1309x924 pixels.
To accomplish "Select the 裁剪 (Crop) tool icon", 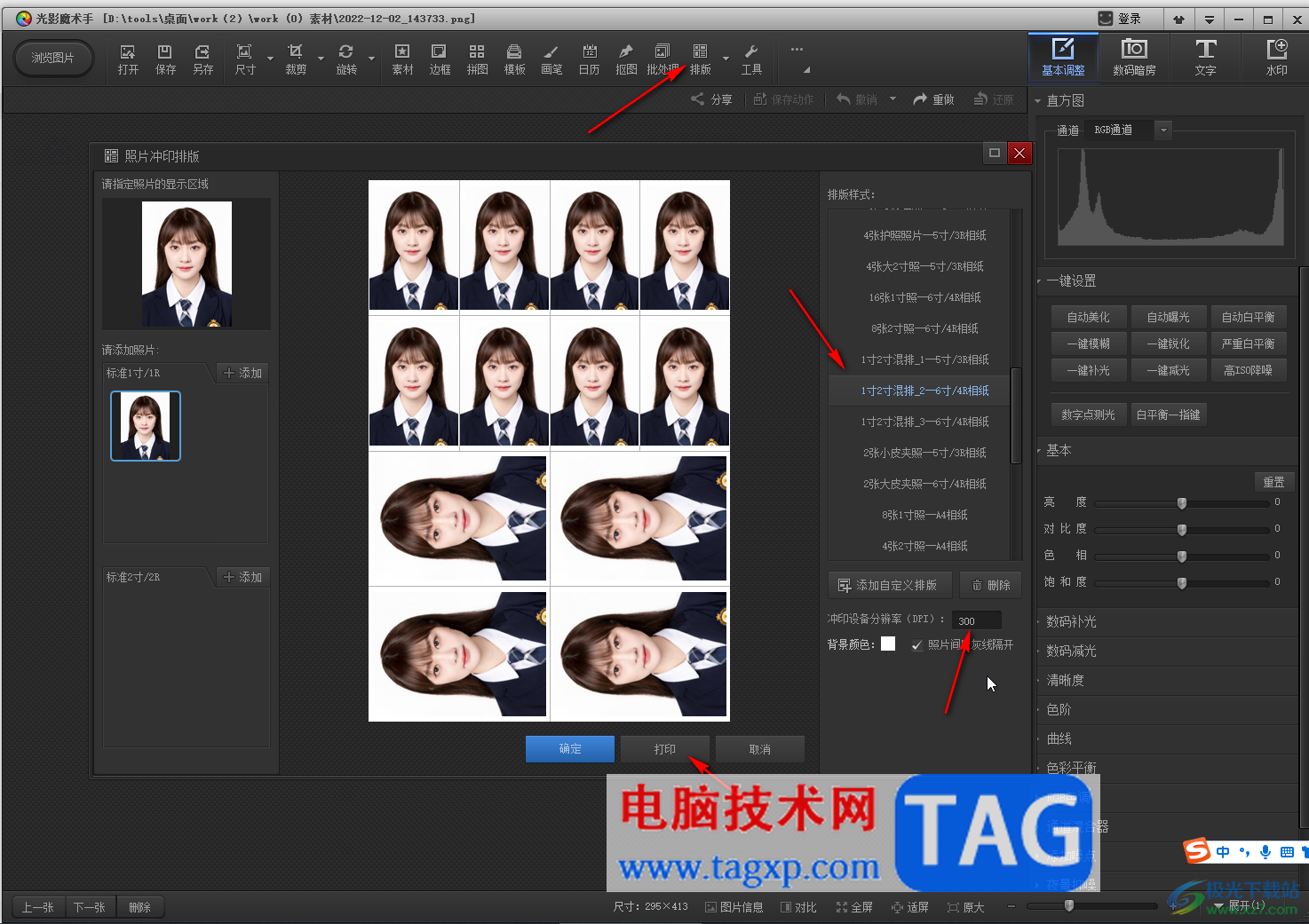I will pos(296,59).
